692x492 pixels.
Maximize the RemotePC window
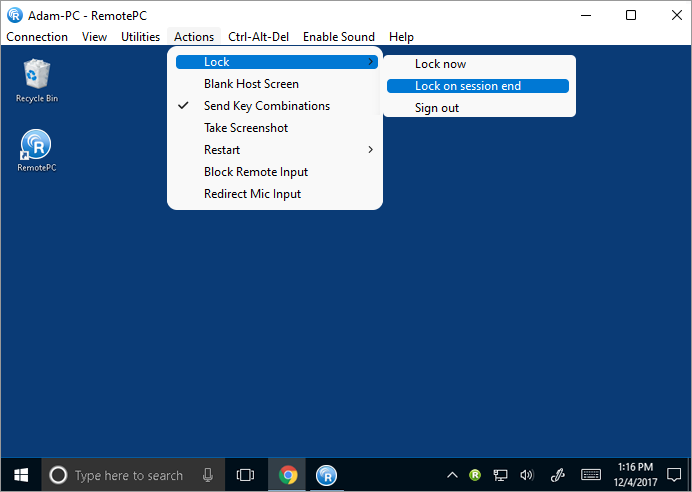tap(631, 15)
